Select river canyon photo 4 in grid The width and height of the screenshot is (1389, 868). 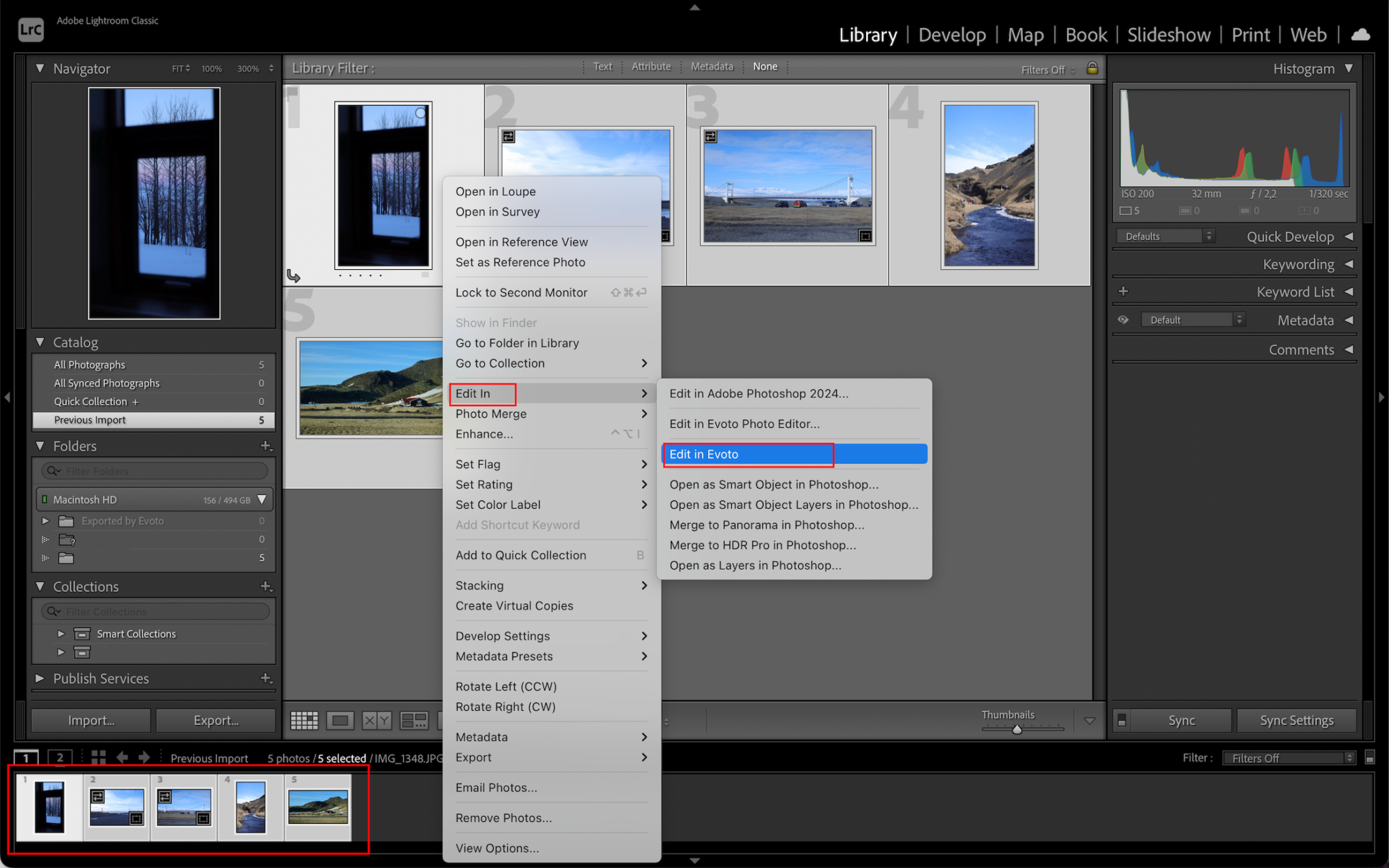pyautogui.click(x=990, y=185)
